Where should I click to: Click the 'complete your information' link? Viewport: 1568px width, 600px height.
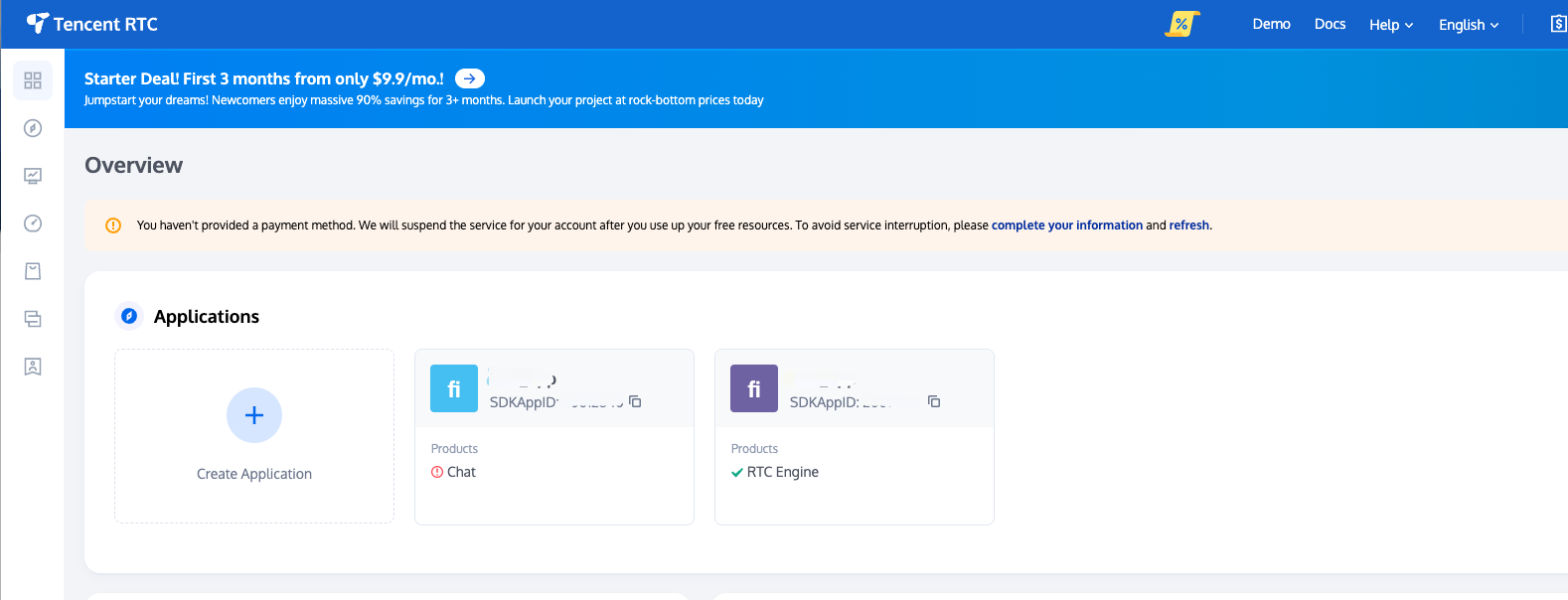[x=1066, y=225]
